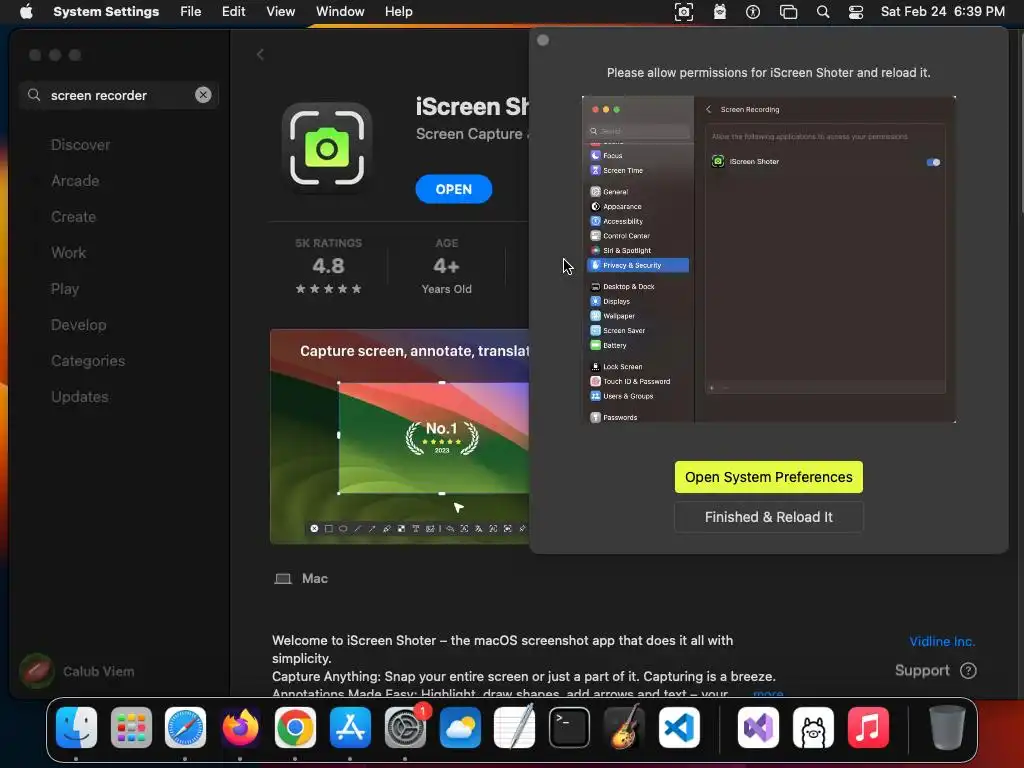Open the Weather app in the Dock
Screen dimensions: 1024x768
[460, 727]
